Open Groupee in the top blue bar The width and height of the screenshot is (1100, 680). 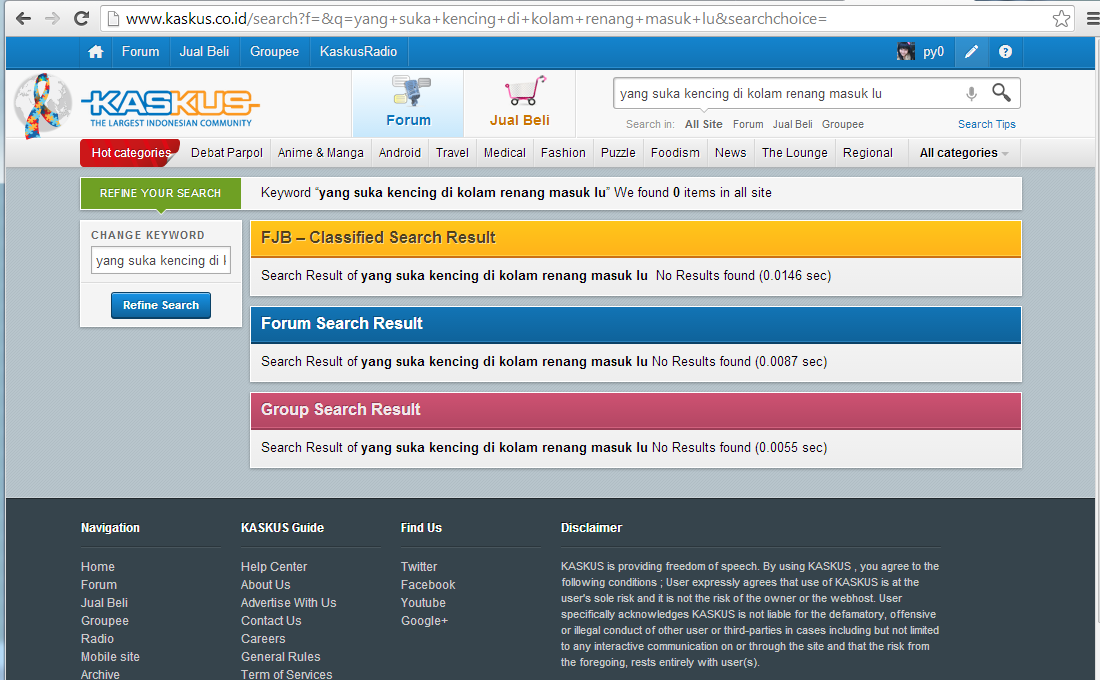[274, 52]
